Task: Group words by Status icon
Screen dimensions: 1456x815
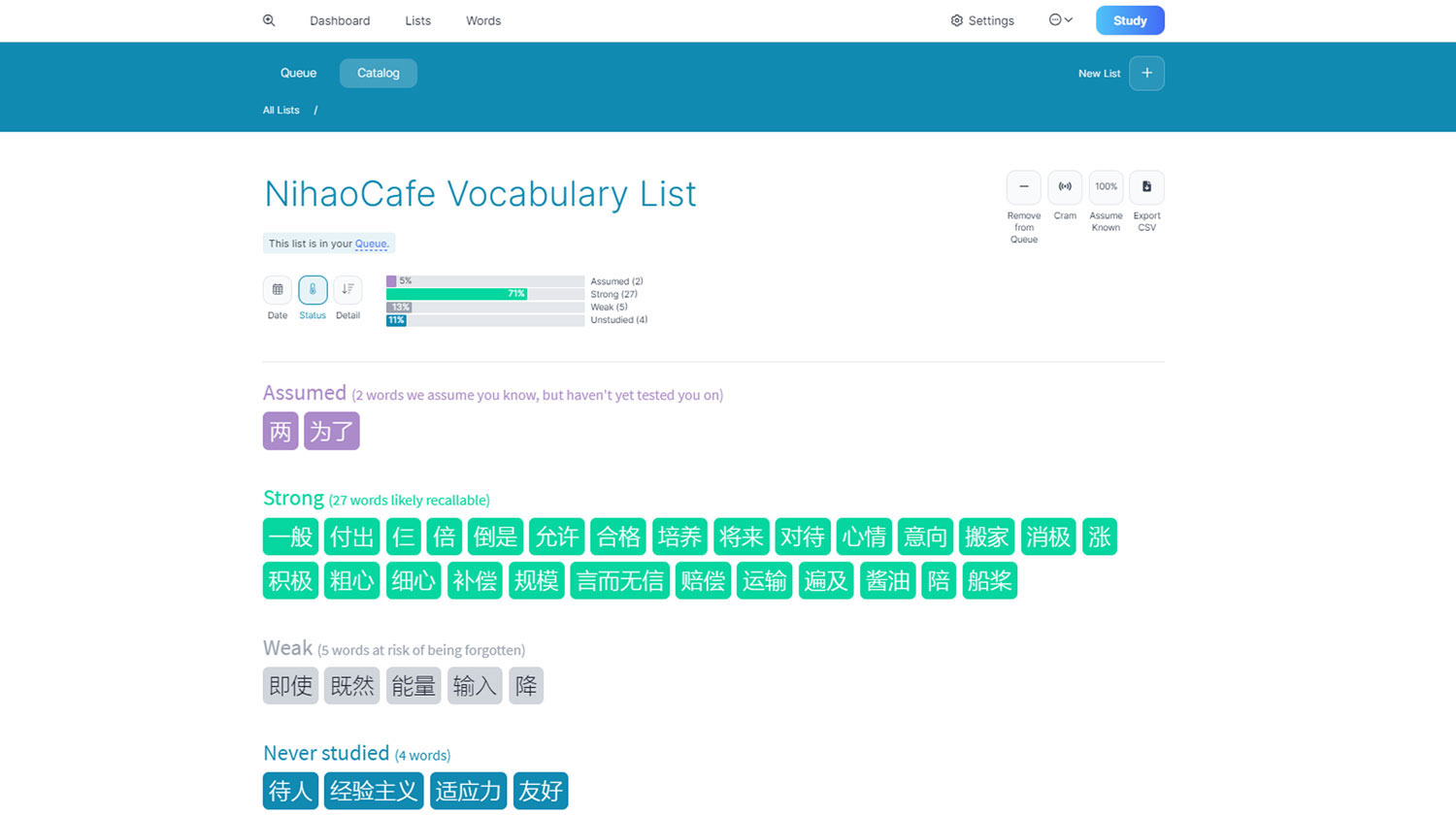Action: tap(313, 289)
